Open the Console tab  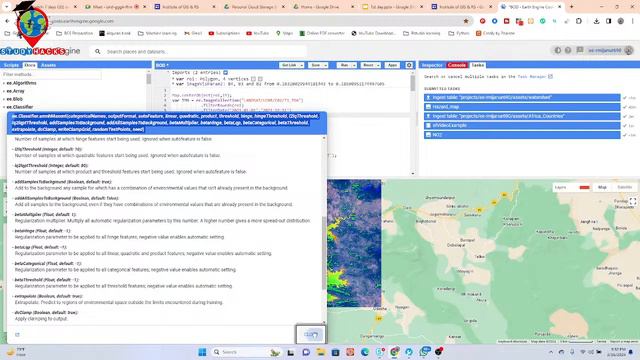tap(457, 65)
